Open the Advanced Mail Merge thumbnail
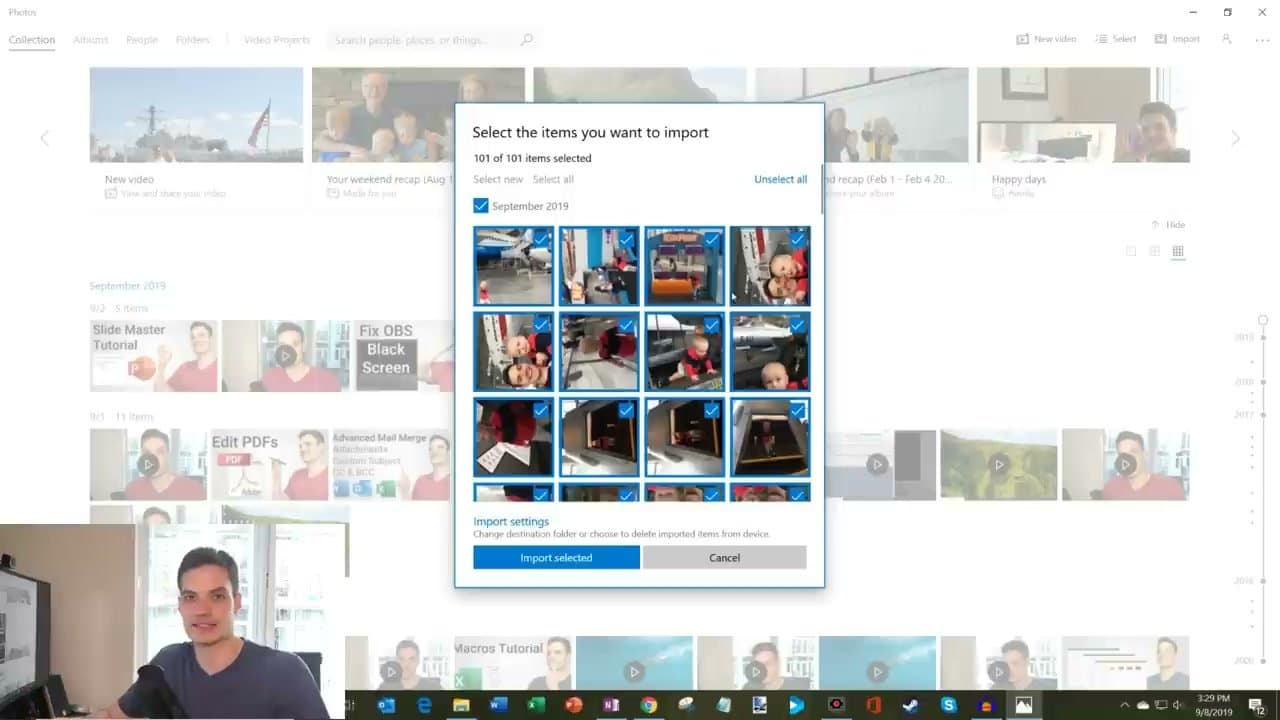The height and width of the screenshot is (720, 1280). pos(391,465)
